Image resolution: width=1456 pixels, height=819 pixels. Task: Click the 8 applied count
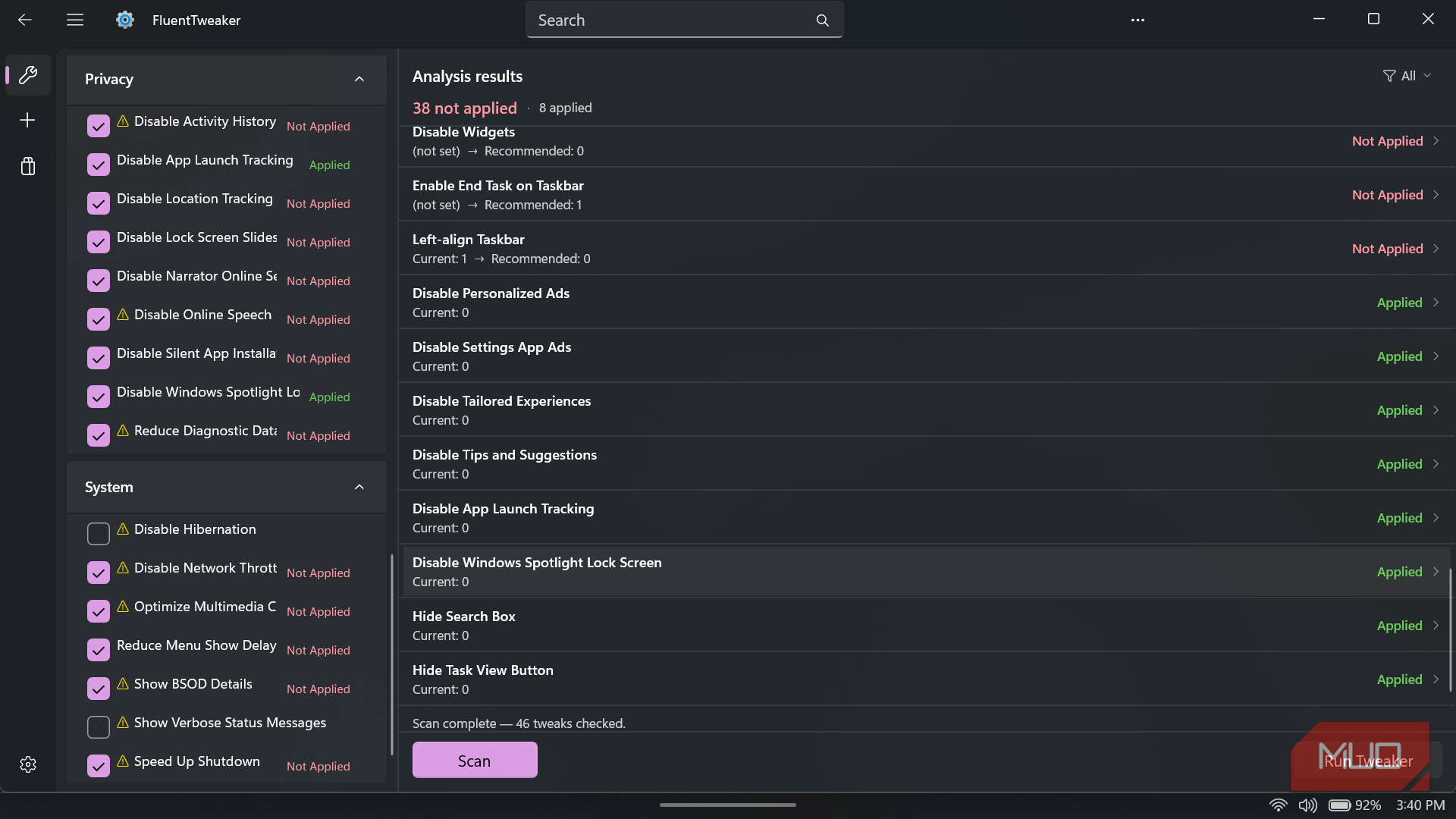566,108
